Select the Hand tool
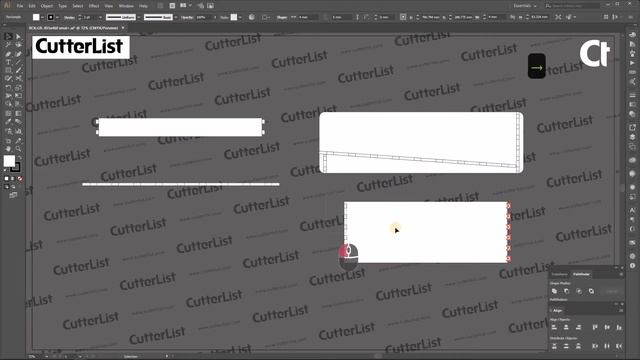 click(x=8, y=149)
